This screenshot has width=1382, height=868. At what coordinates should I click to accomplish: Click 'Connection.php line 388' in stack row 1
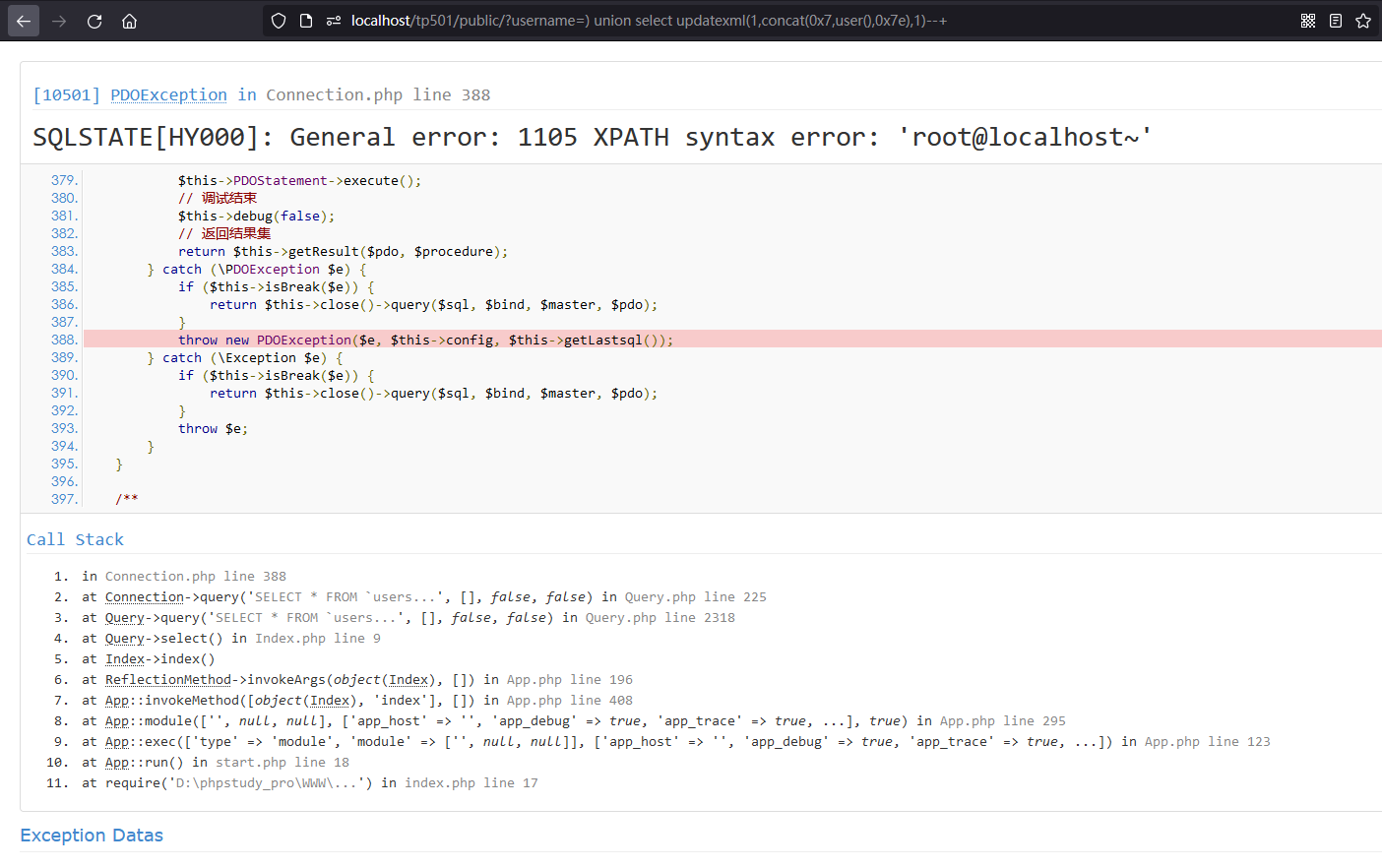click(196, 577)
